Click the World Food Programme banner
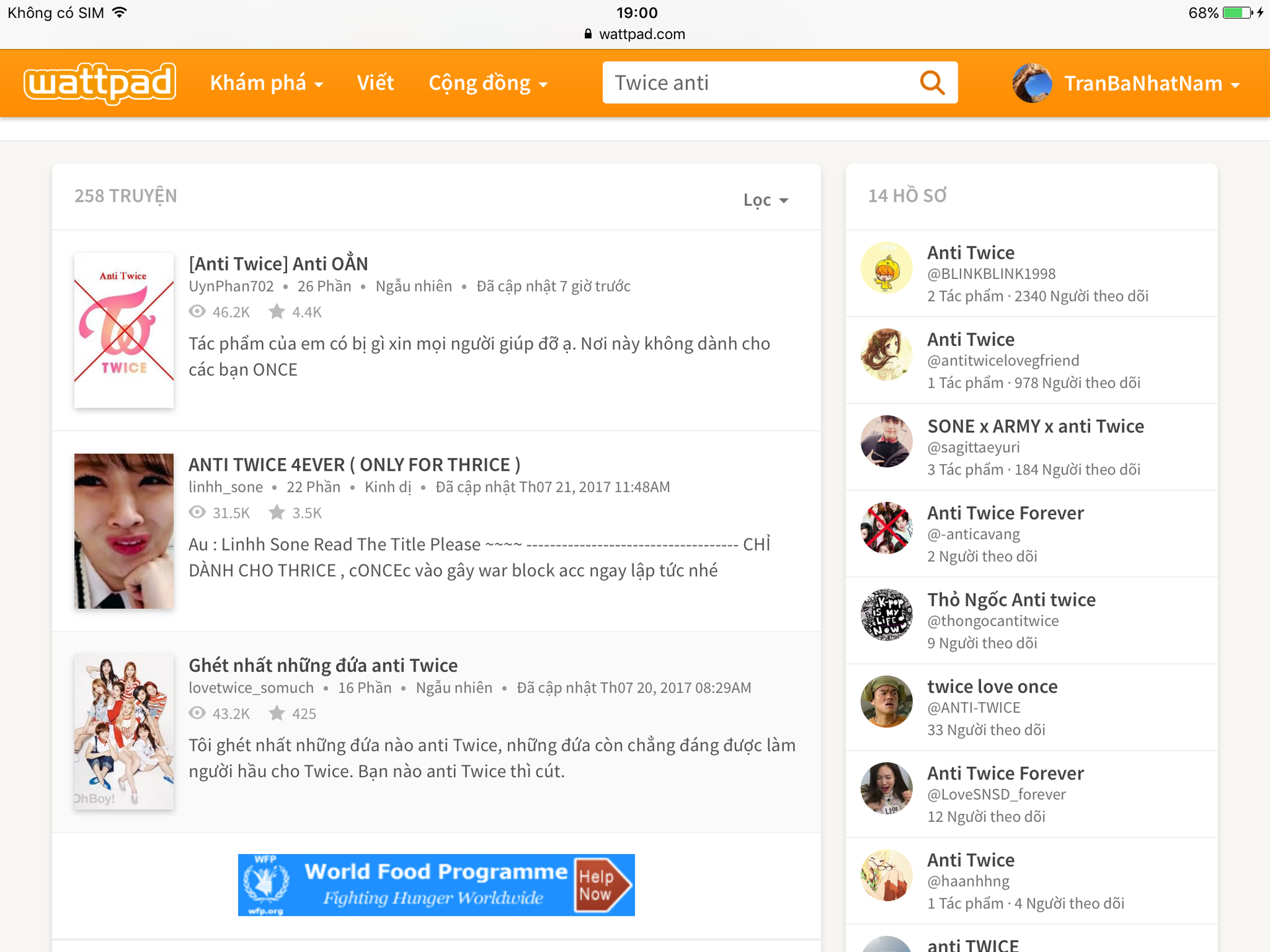The width and height of the screenshot is (1270, 952). 437,885
